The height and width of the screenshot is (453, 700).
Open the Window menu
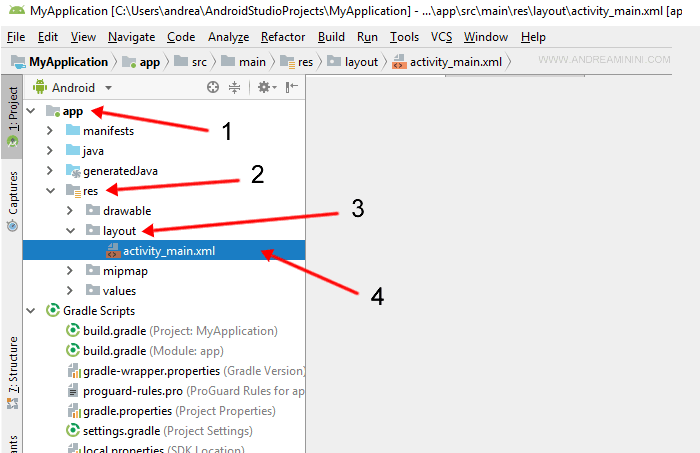[x=486, y=37]
